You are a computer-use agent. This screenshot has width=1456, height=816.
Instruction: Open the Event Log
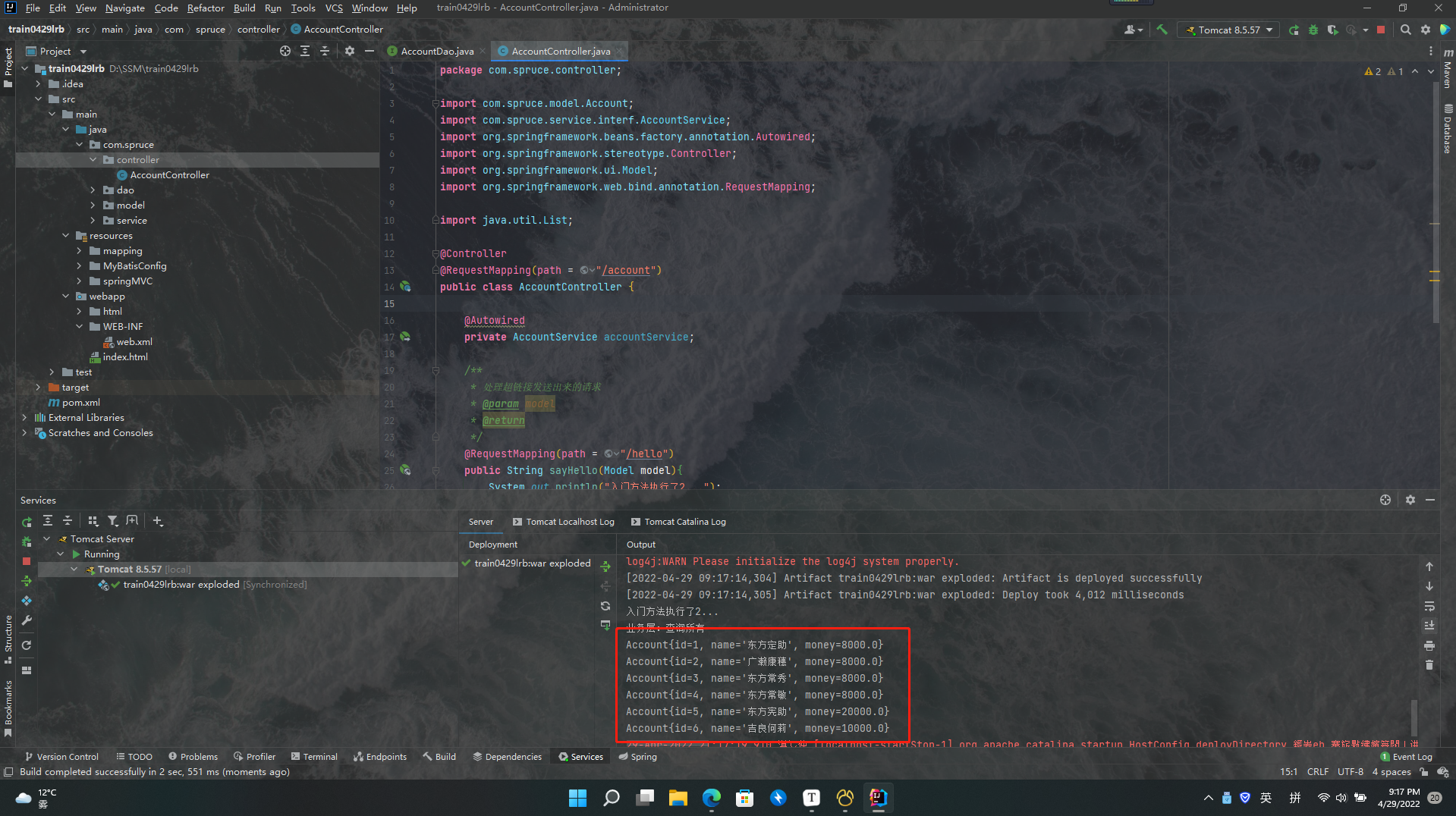[1406, 757]
